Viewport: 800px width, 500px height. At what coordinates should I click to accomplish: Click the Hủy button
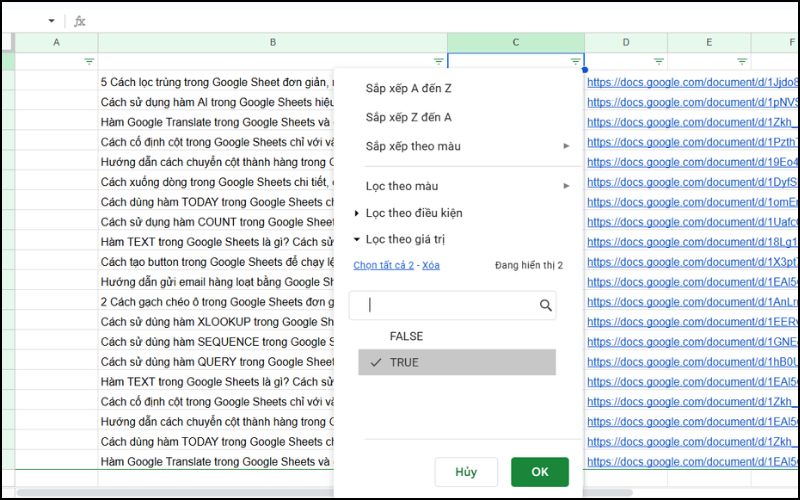point(466,472)
